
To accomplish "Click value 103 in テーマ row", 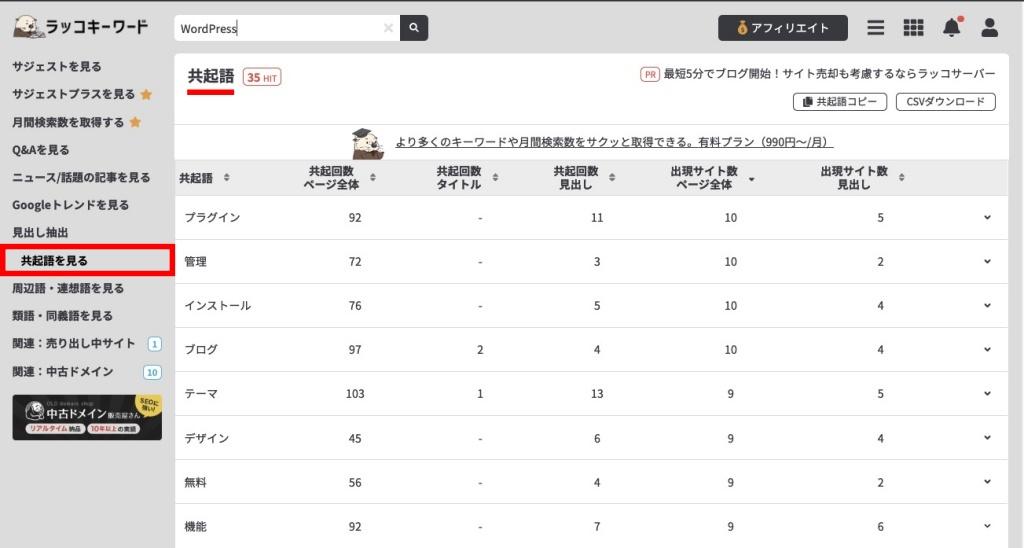I will (355, 394).
